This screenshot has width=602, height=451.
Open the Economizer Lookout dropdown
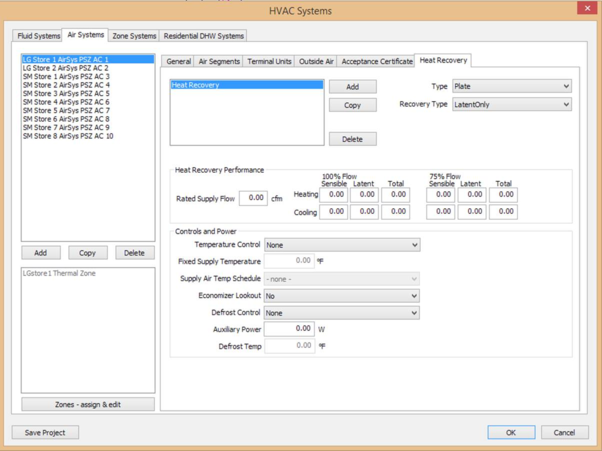pyautogui.click(x=341, y=296)
